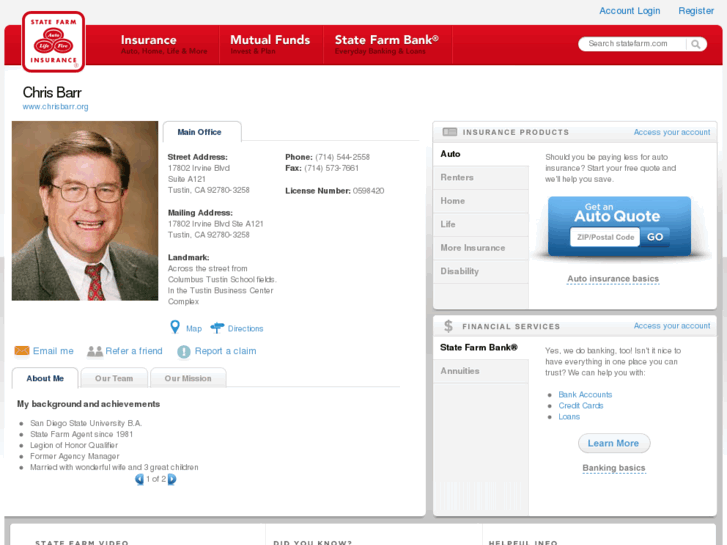Select More Insurance option
The image size is (727, 545).
click(481, 248)
